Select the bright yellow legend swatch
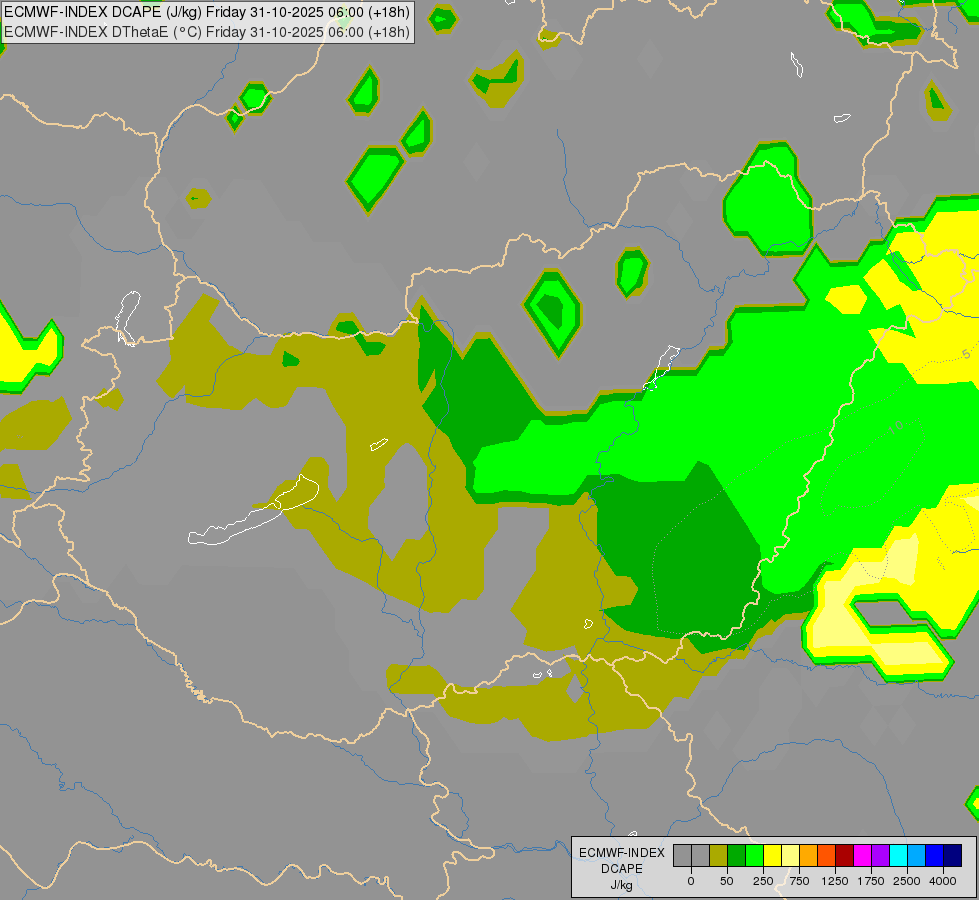The image size is (979, 900). pos(772,855)
